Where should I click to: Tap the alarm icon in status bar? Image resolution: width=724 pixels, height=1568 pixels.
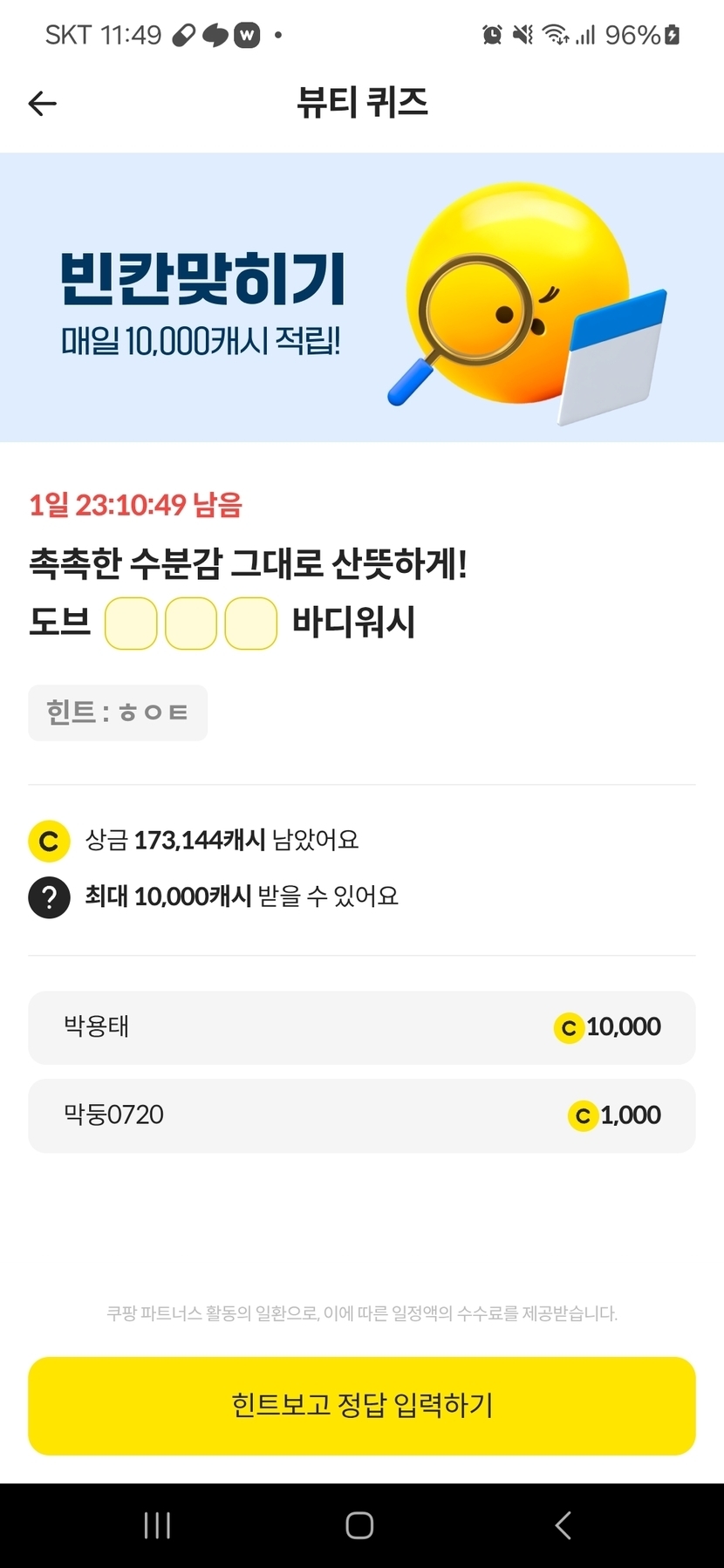pyautogui.click(x=493, y=35)
